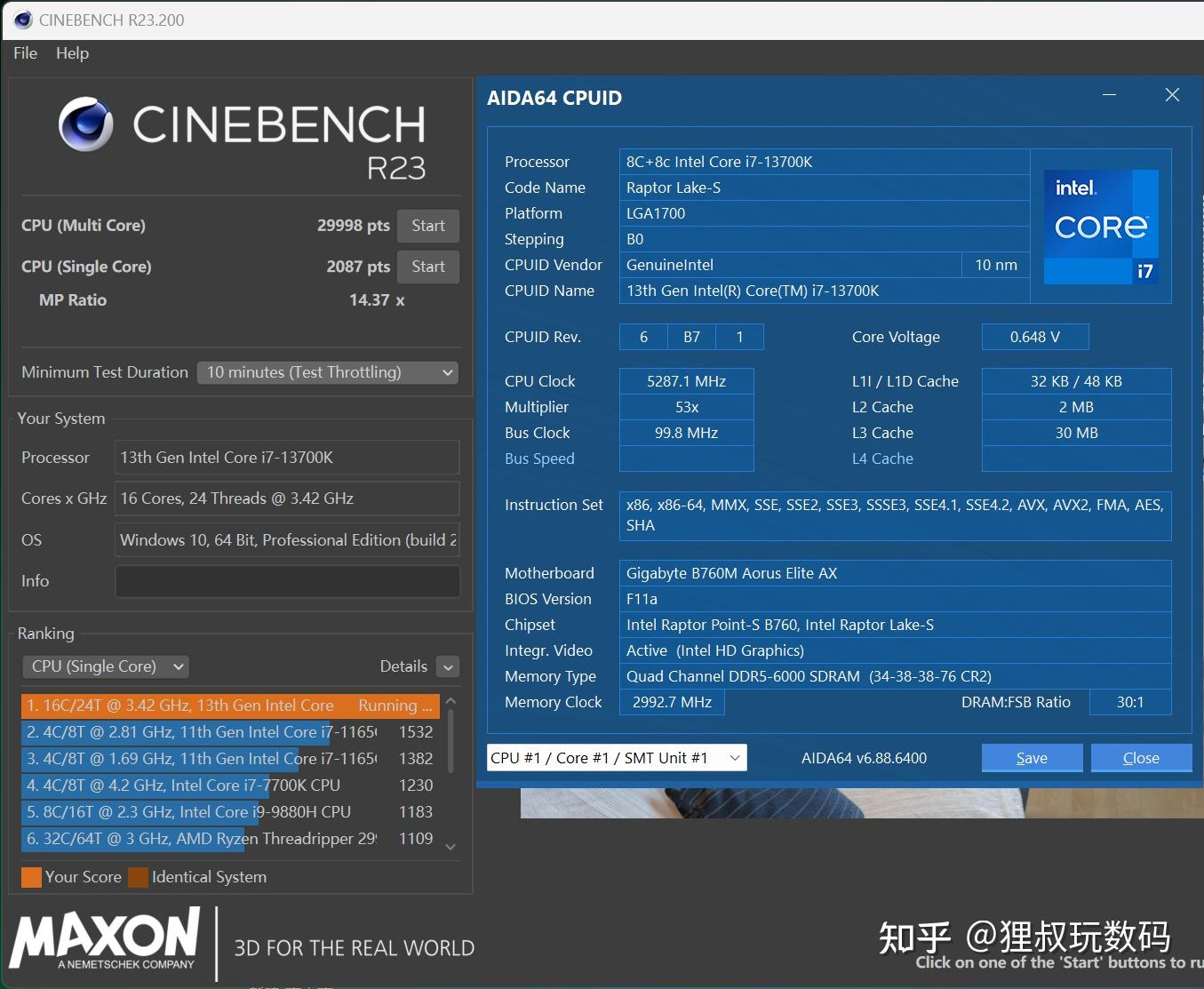The height and width of the screenshot is (989, 1204).
Task: Click the Cinebench app icon in title bar
Action: pyautogui.click(x=23, y=20)
